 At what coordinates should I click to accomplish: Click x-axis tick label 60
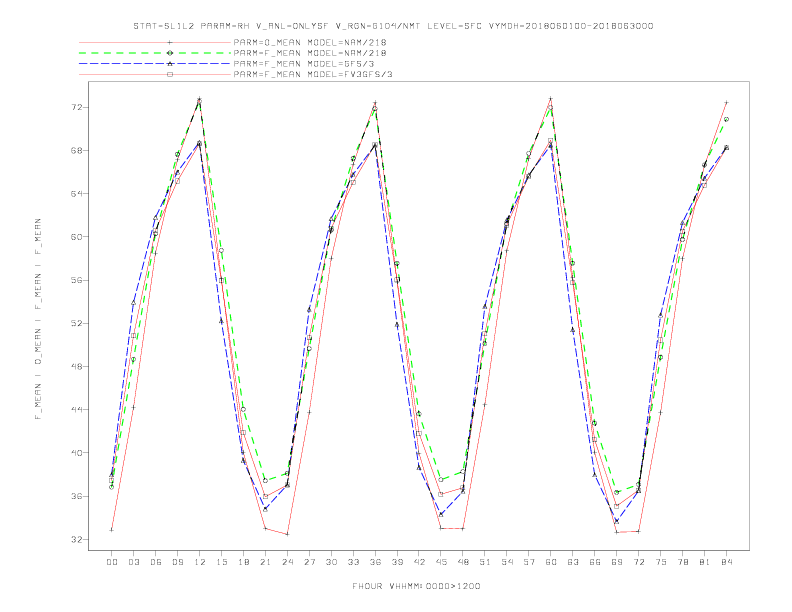[551, 562]
